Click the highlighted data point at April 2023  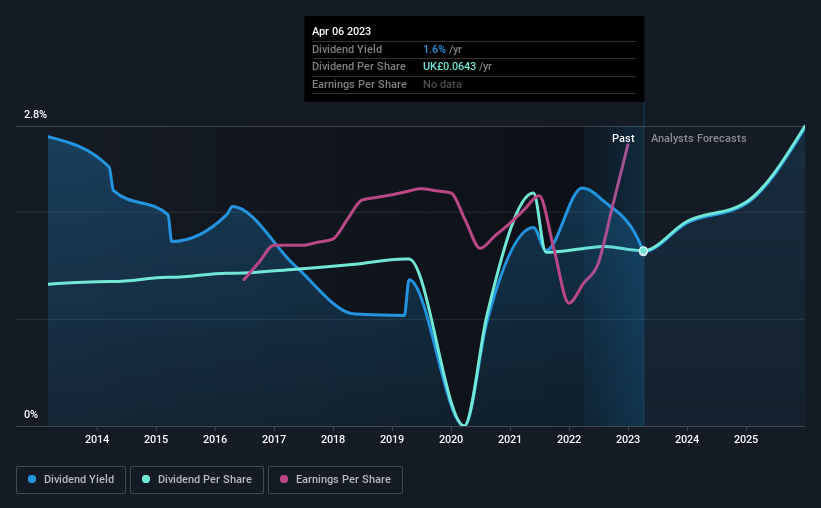coord(644,251)
